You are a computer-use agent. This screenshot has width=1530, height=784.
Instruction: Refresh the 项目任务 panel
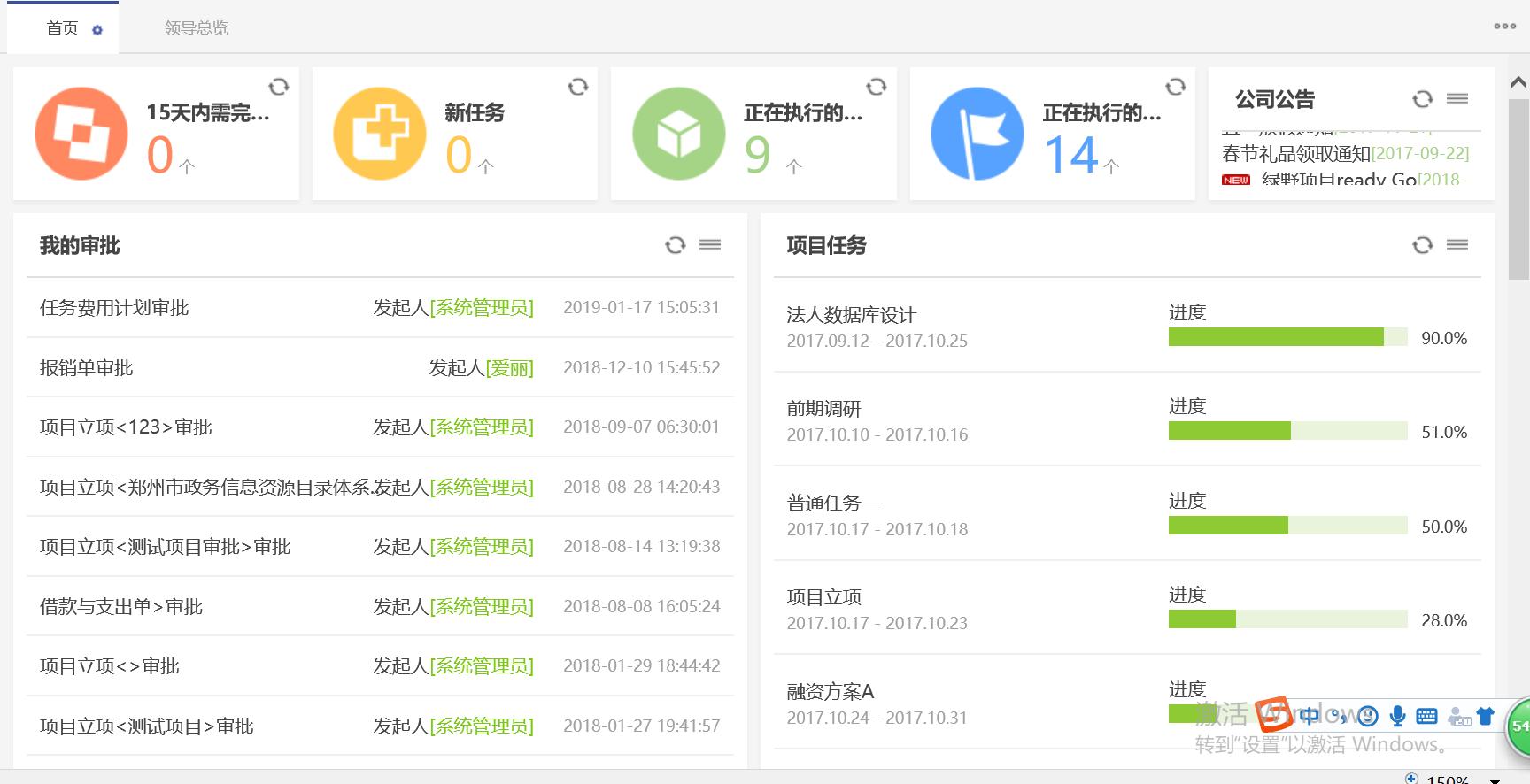(x=1423, y=245)
